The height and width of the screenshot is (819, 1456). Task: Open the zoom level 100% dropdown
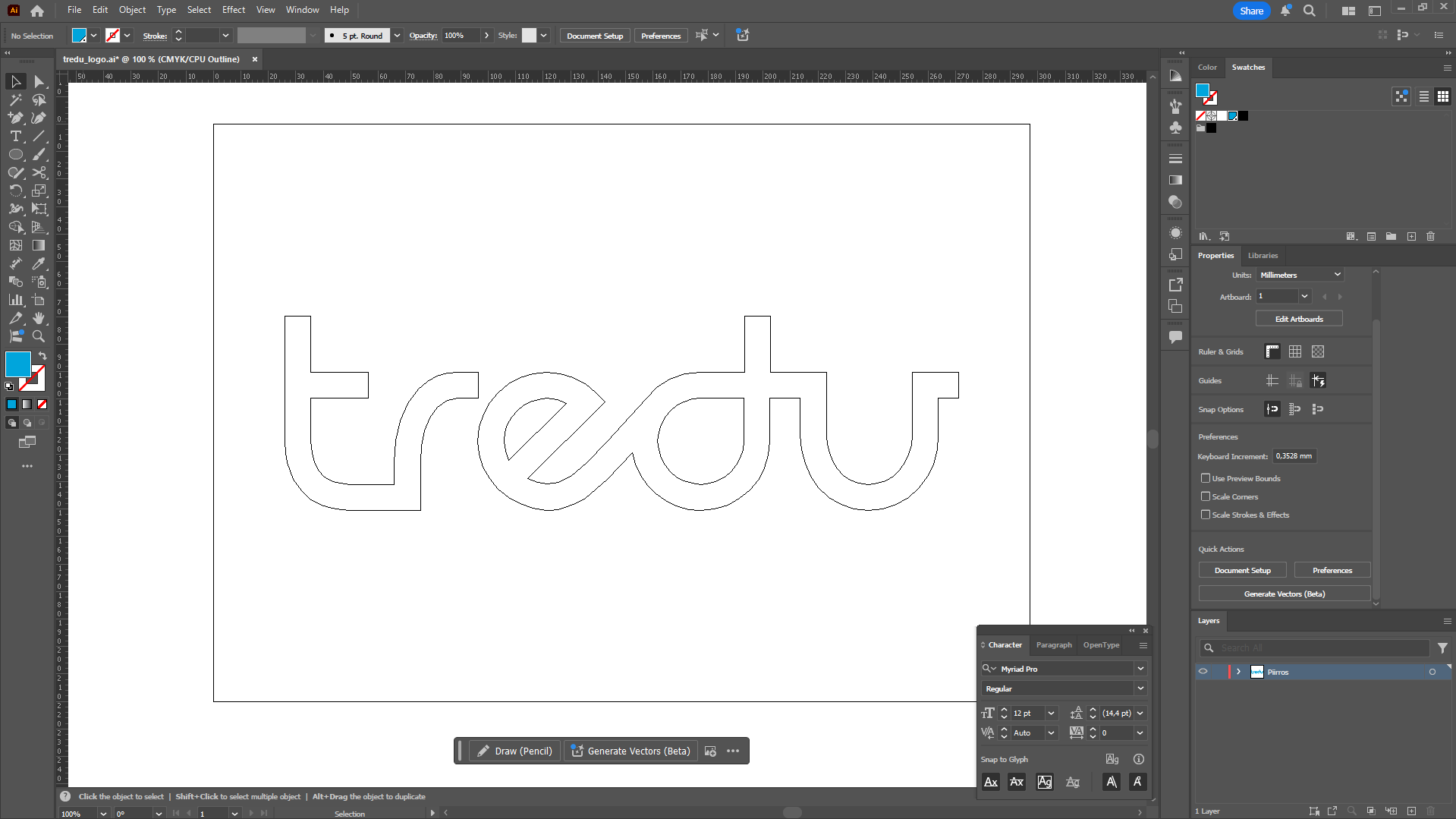click(x=103, y=814)
